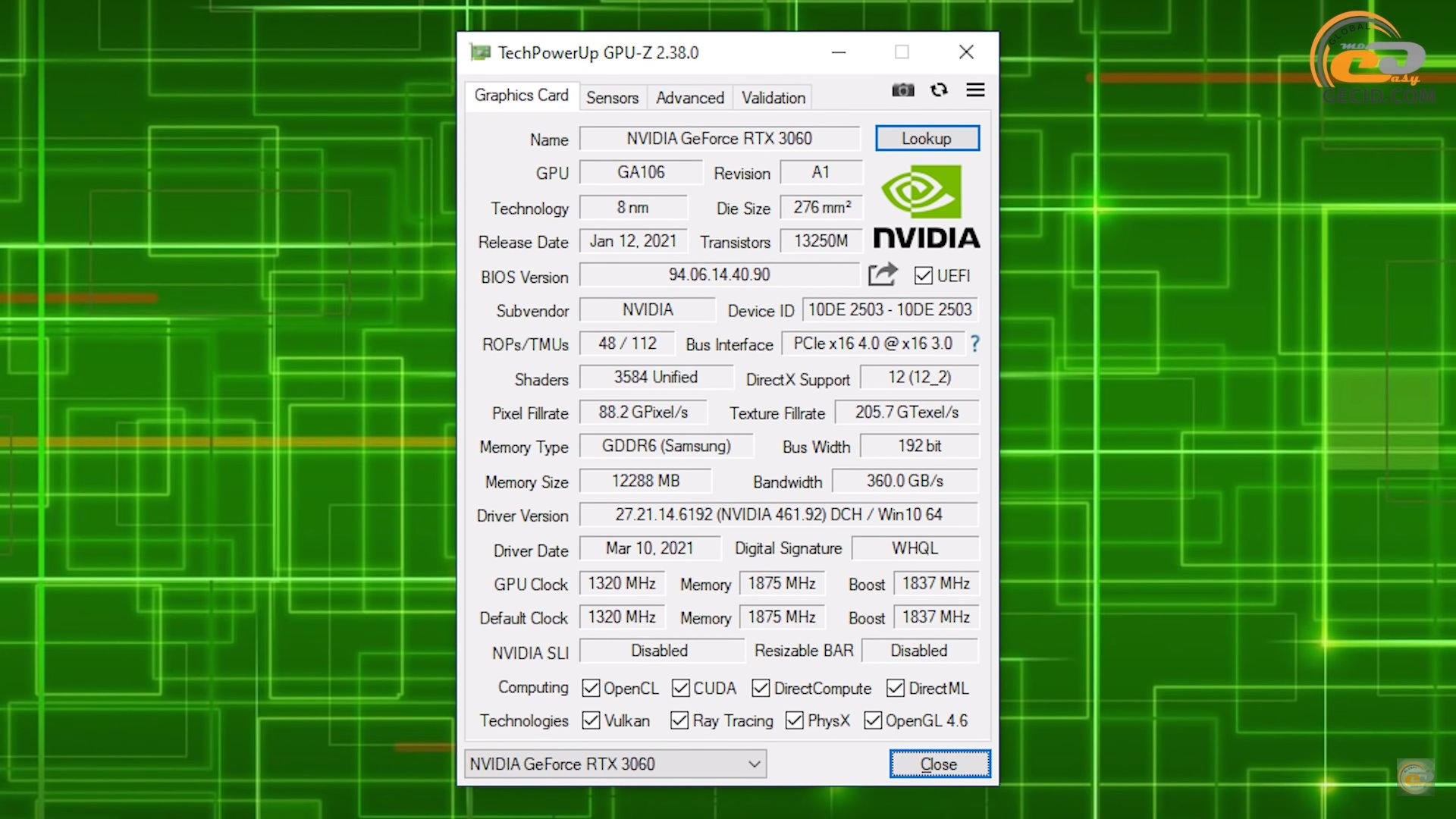Click the Pixel Fillrate field 88.2 GPixel/s
This screenshot has width=1456, height=819.
point(643,413)
